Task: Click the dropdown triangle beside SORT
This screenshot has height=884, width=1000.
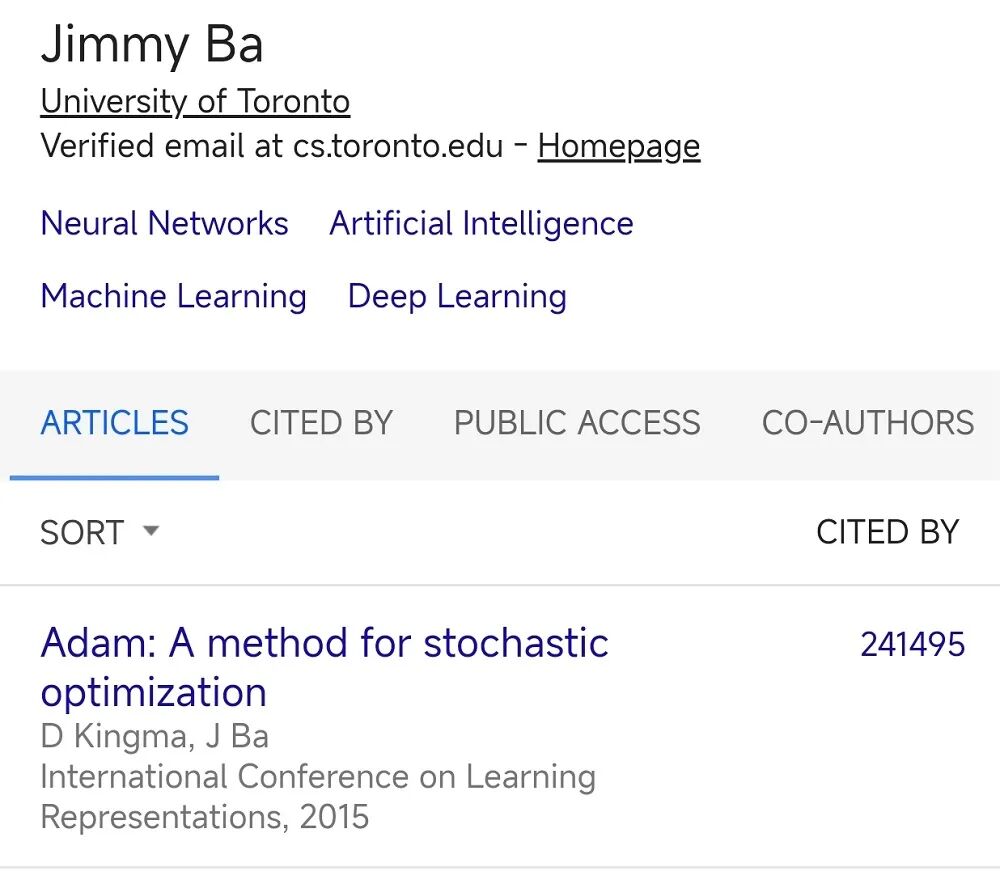Action: 150,532
